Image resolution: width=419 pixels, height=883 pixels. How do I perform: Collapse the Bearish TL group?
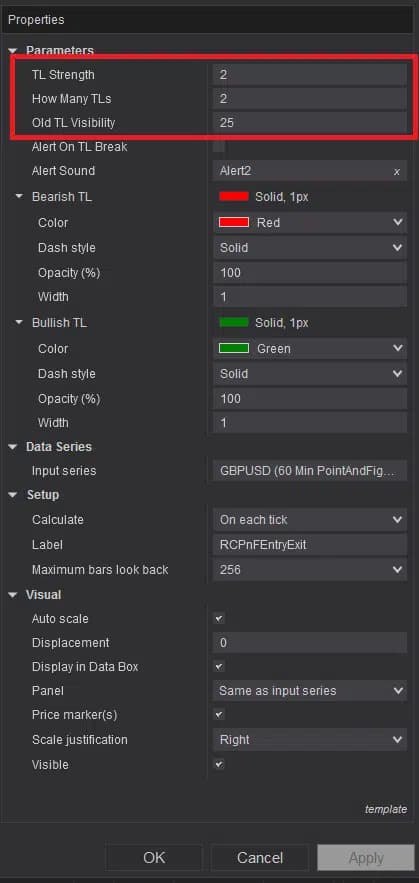pos(20,197)
